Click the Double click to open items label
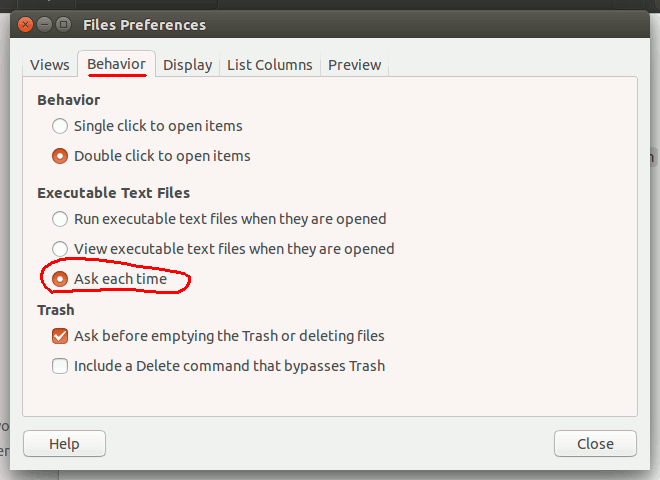Image resolution: width=660 pixels, height=480 pixels. [162, 156]
